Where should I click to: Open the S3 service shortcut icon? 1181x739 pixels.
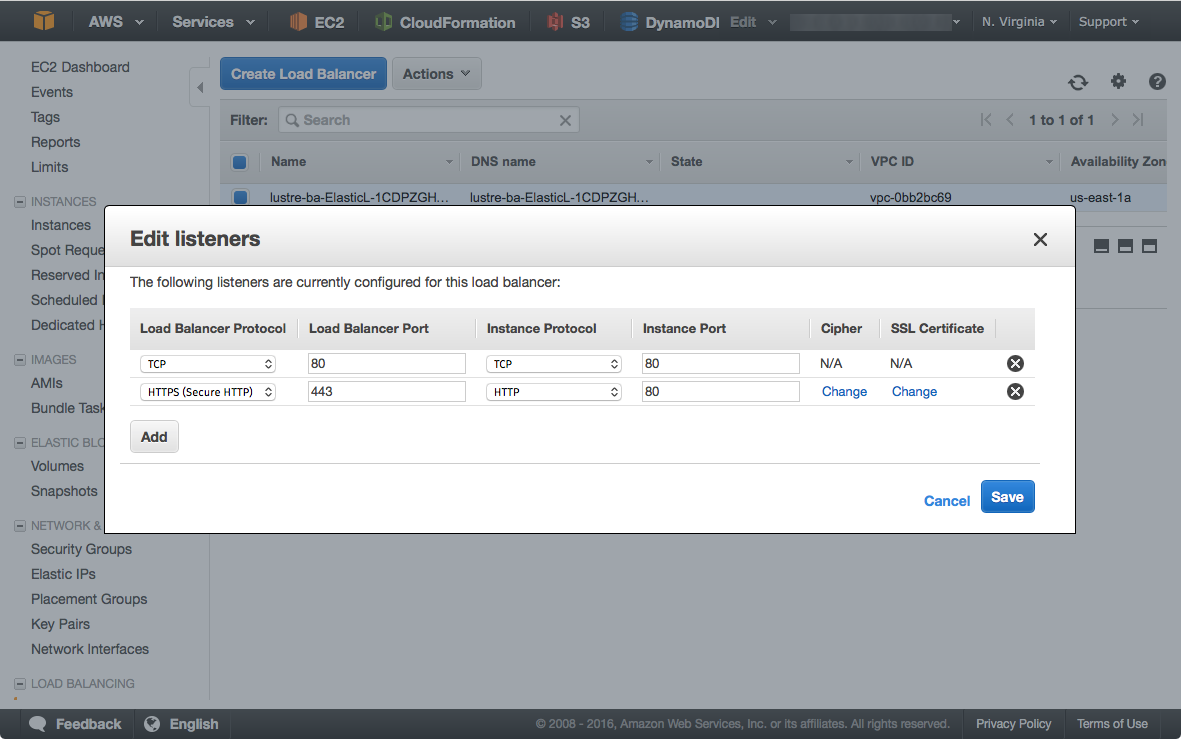point(555,22)
